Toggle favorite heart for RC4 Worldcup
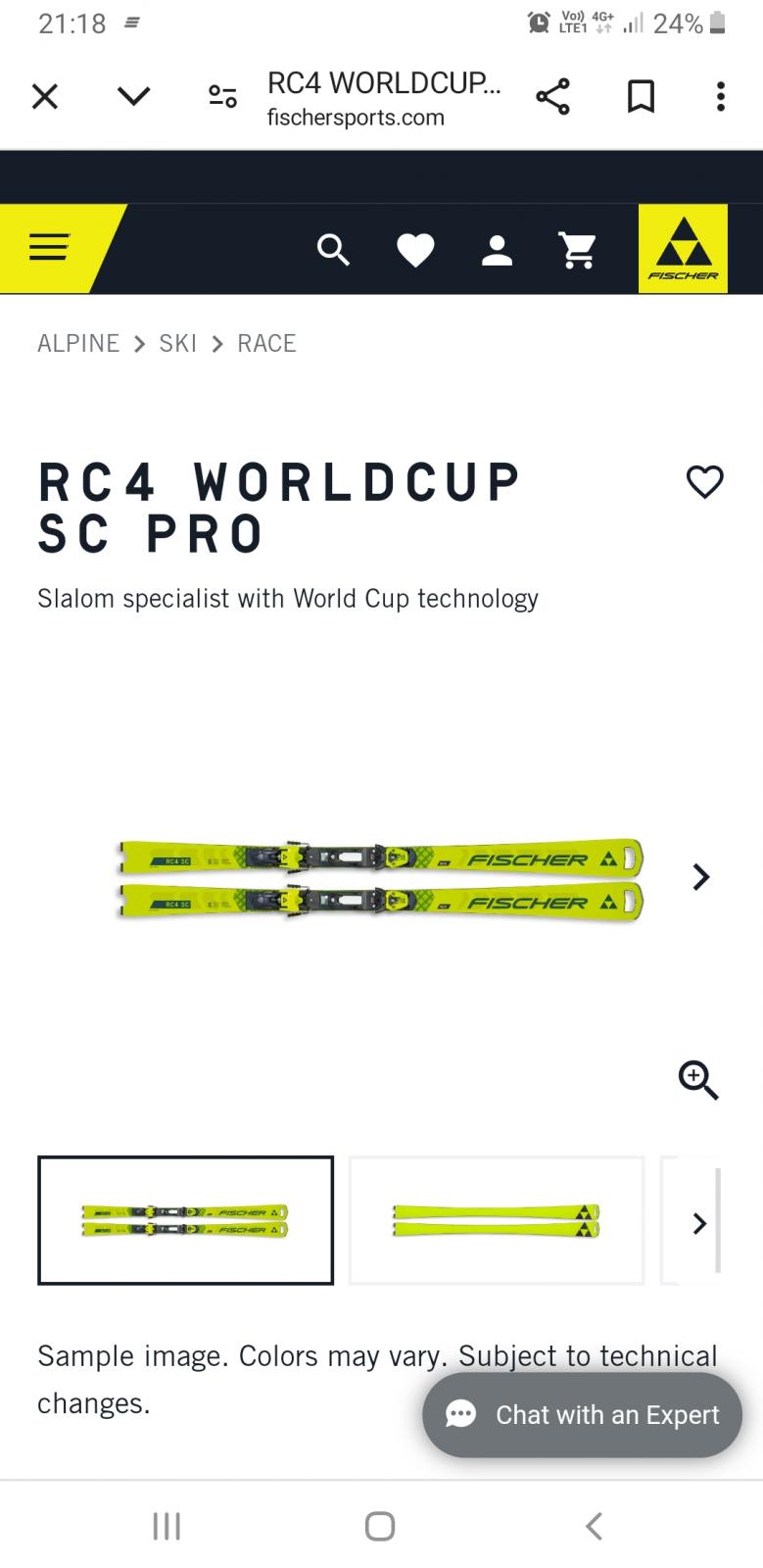Screen dimensions: 763x1568 704,482
